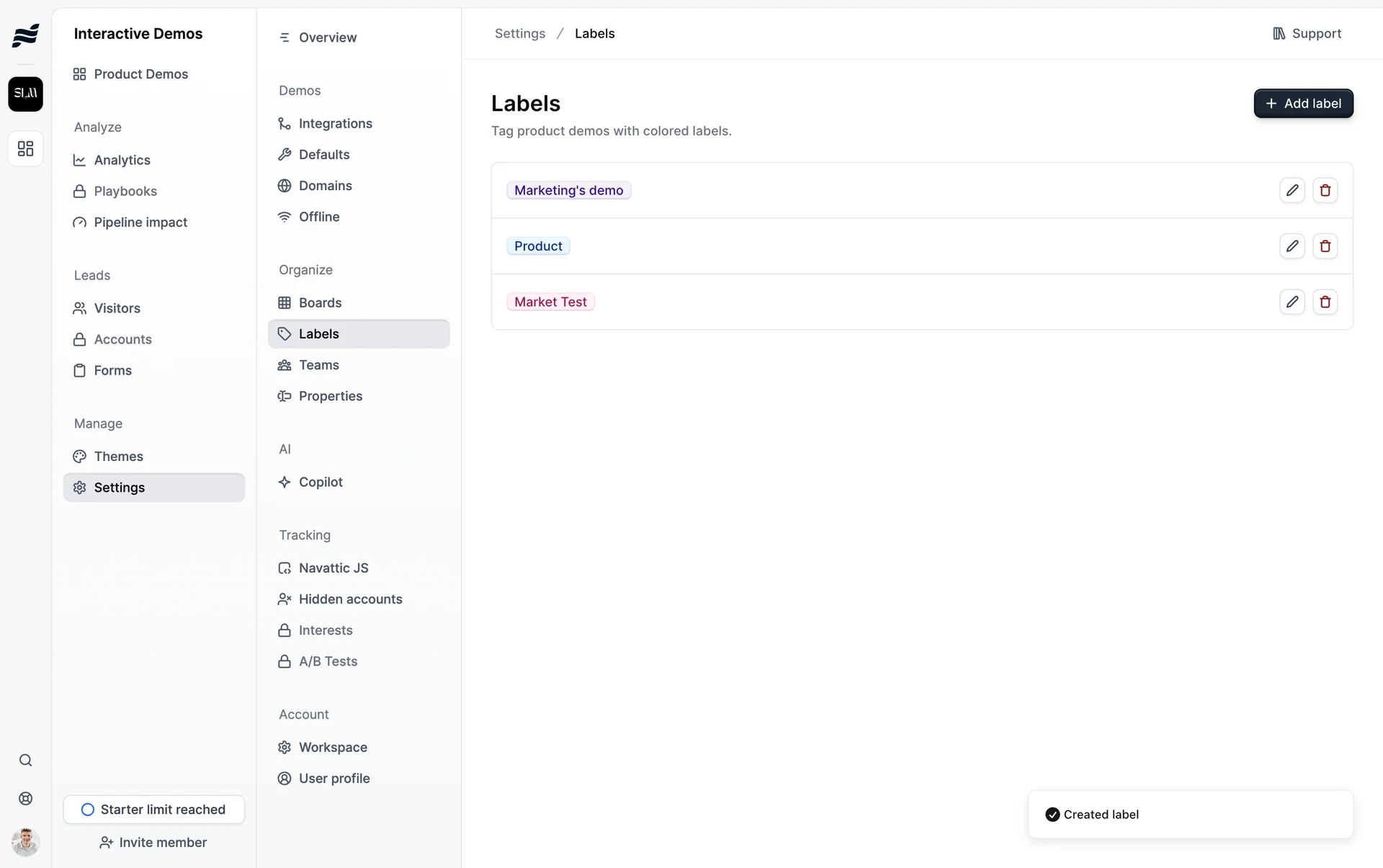
Task: Open Teams settings page
Action: [318, 365]
